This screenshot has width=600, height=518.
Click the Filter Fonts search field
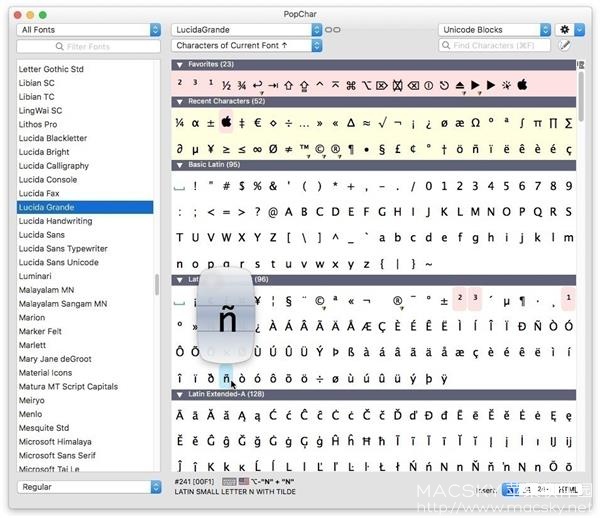(x=88, y=46)
